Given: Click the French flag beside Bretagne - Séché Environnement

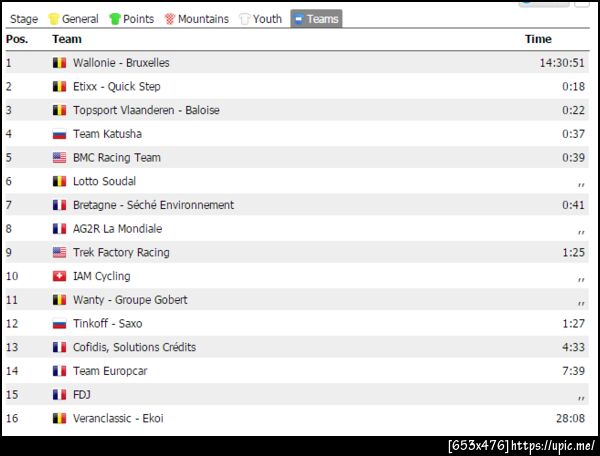Looking at the screenshot, I should 59,205.
